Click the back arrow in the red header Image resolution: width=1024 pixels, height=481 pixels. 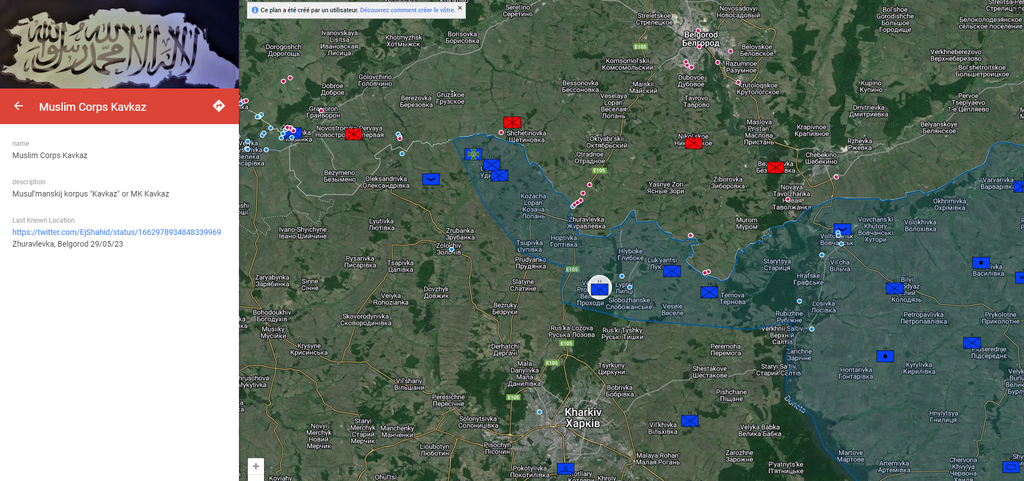[x=18, y=106]
